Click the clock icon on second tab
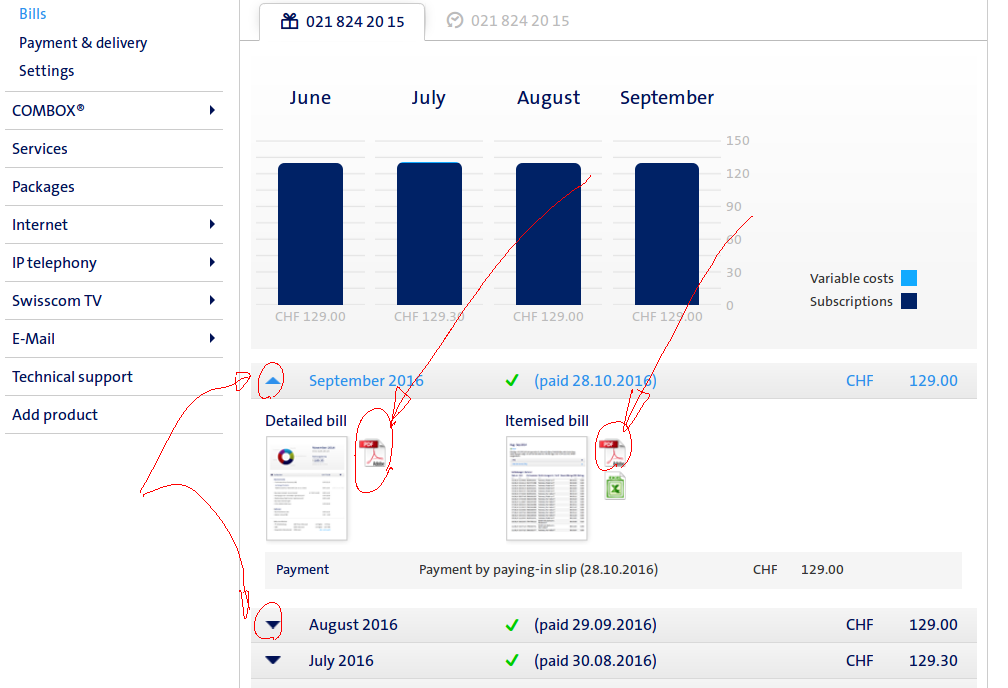This screenshot has width=1008, height=688. coord(455,20)
